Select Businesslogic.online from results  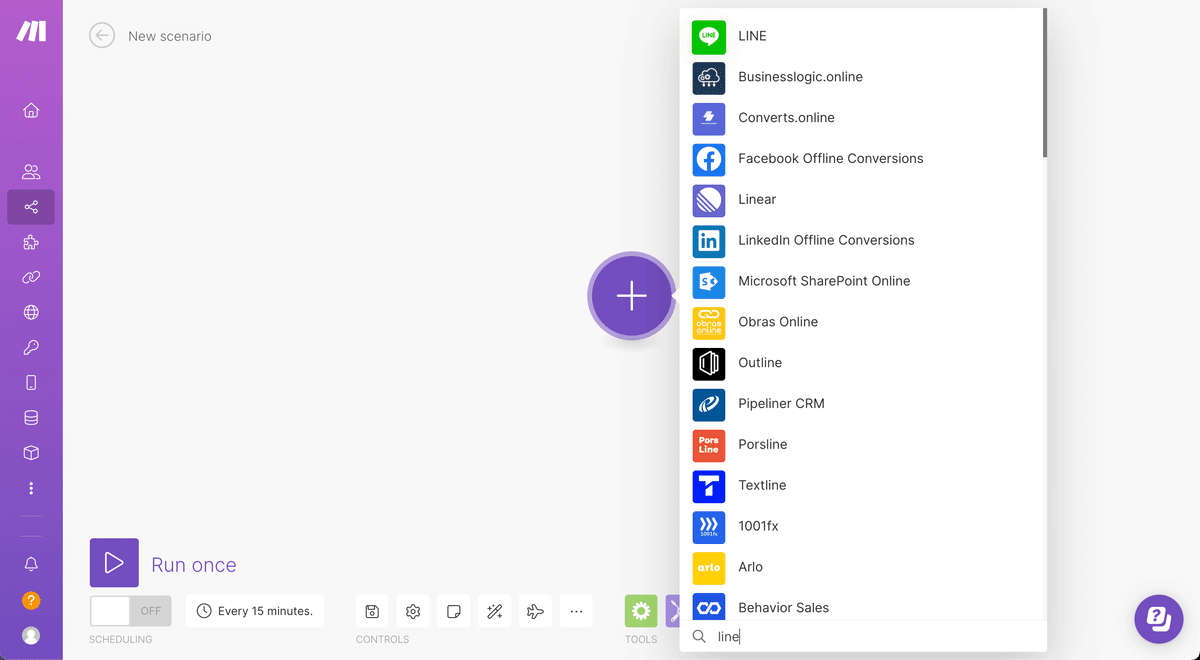[x=863, y=77]
